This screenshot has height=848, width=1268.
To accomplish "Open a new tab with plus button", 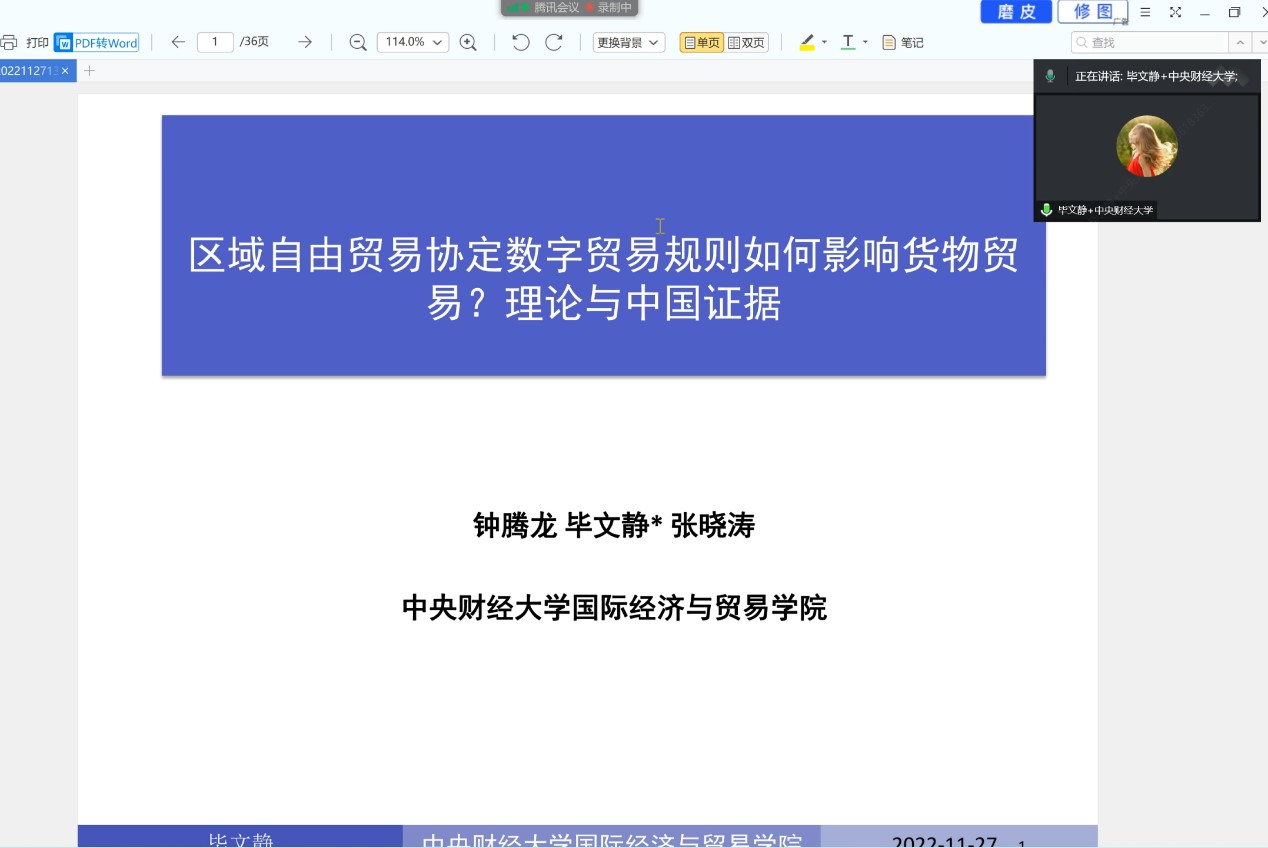I will 89,70.
